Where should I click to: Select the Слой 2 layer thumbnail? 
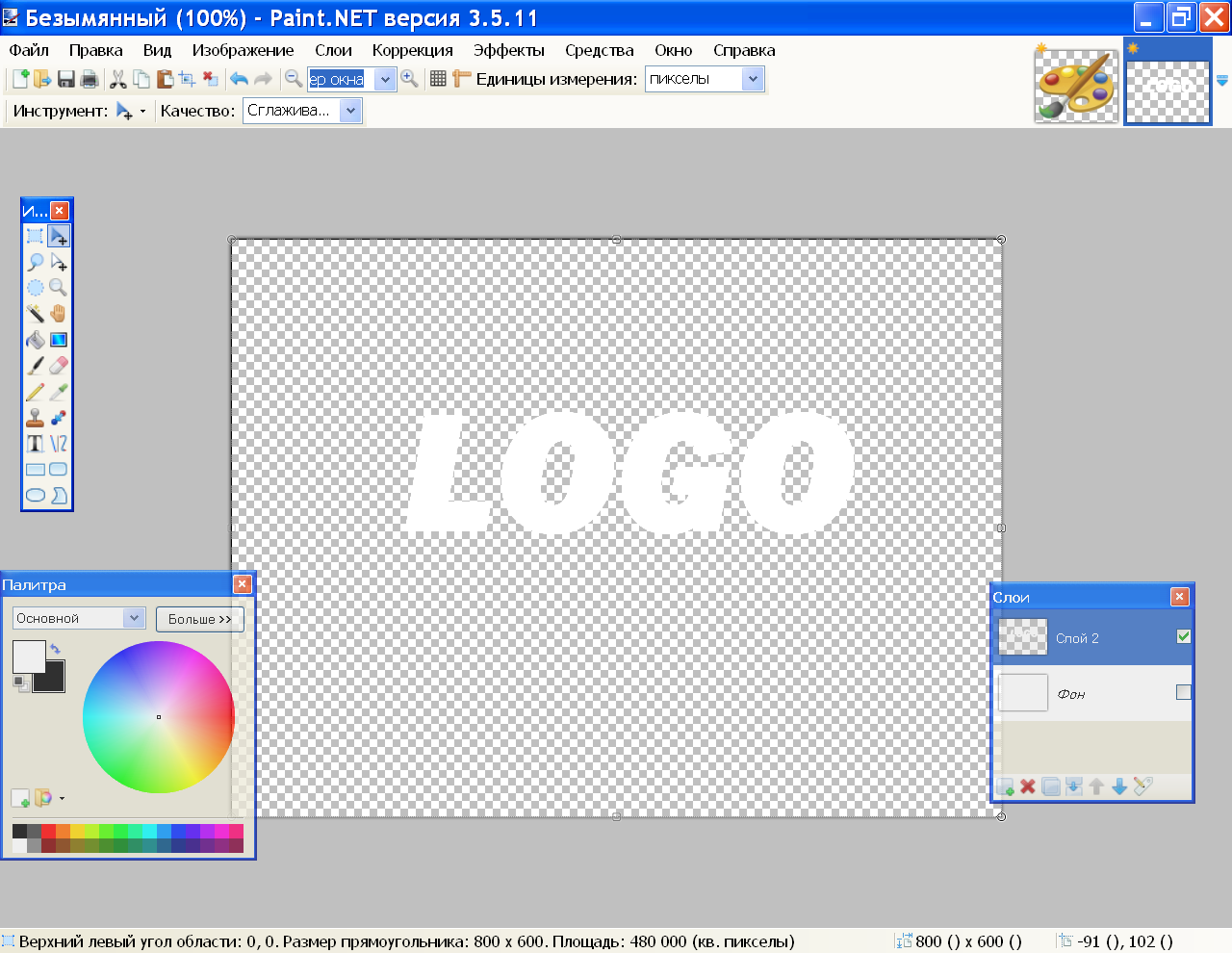(x=1022, y=636)
